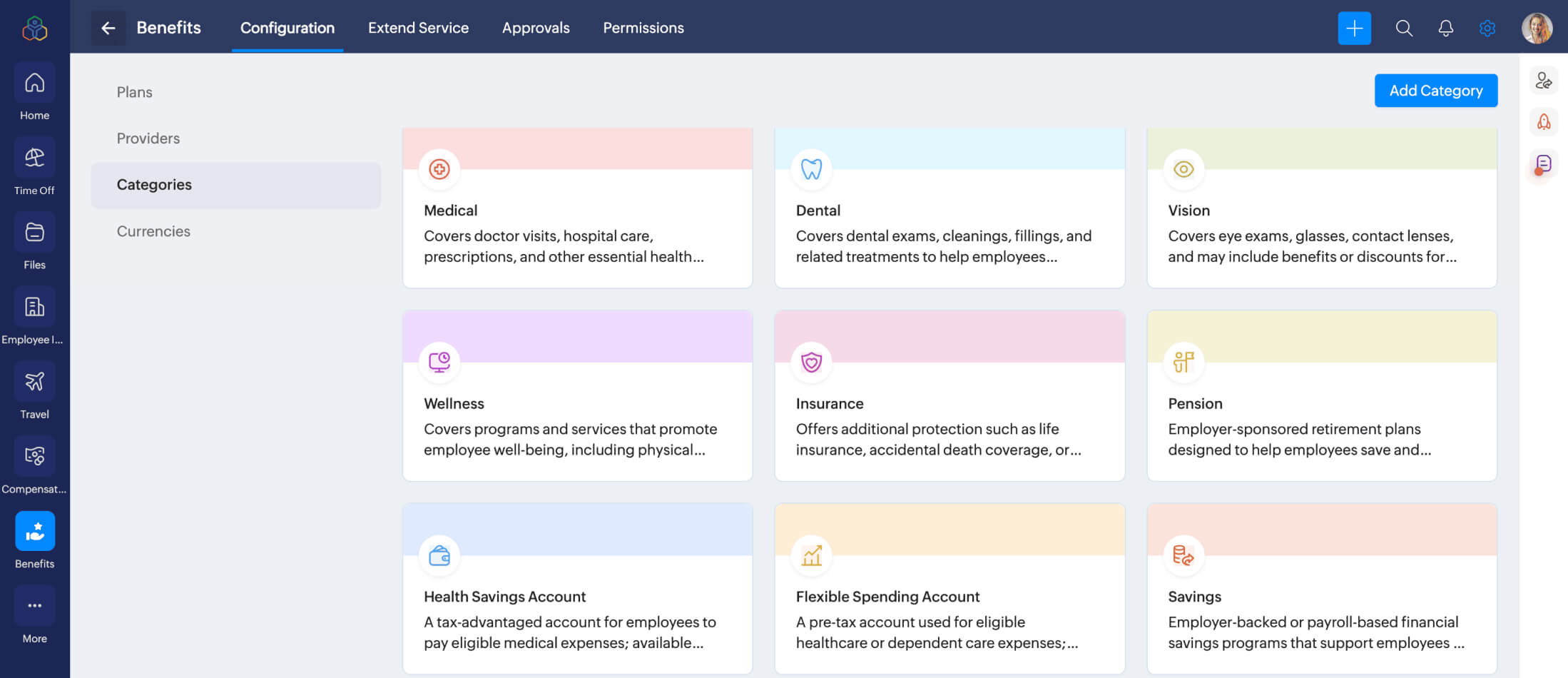Select Categories in the left menu

(x=235, y=185)
